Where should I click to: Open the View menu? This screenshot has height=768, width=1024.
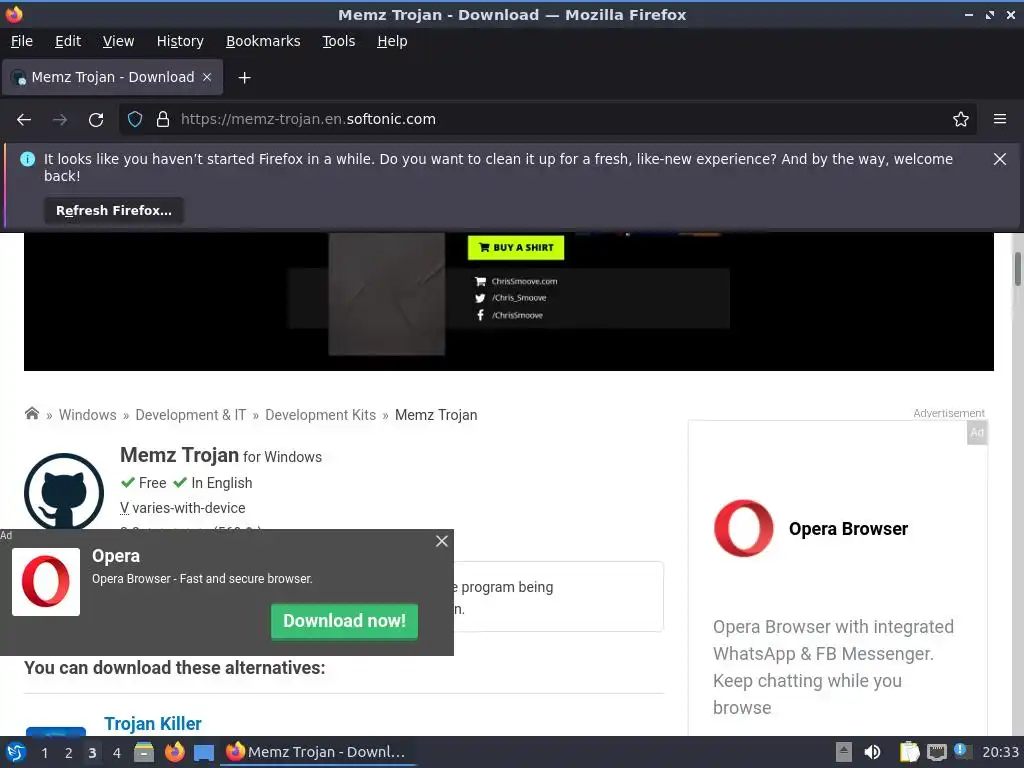pyautogui.click(x=118, y=41)
